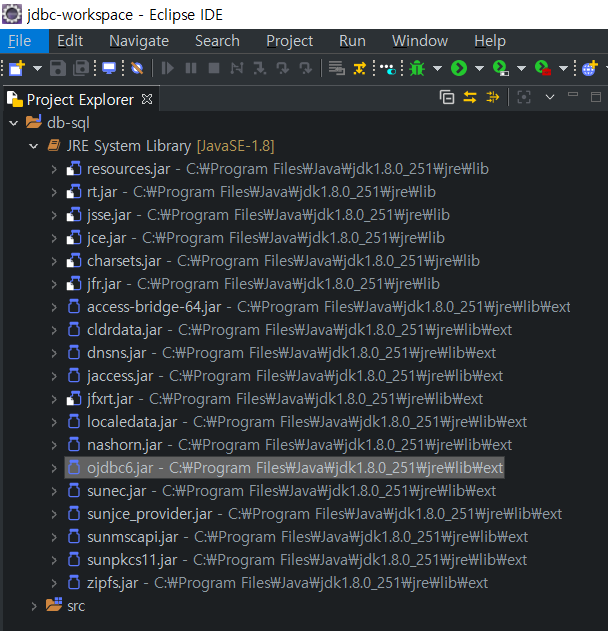This screenshot has width=608, height=631.
Task: Select zipfs.jar entry
Action: (277, 583)
